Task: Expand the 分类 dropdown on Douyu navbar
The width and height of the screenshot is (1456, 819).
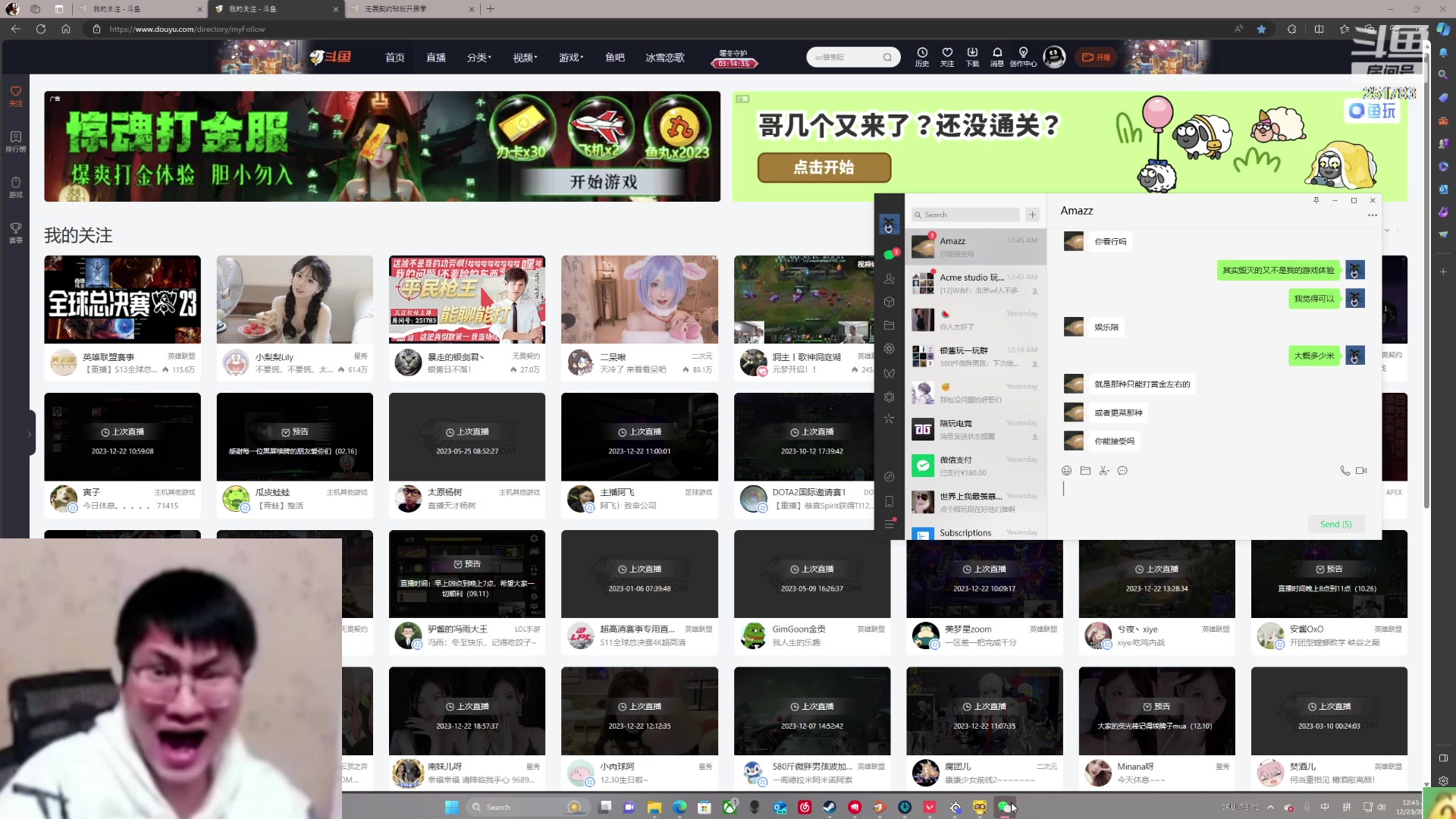Action: tap(479, 57)
